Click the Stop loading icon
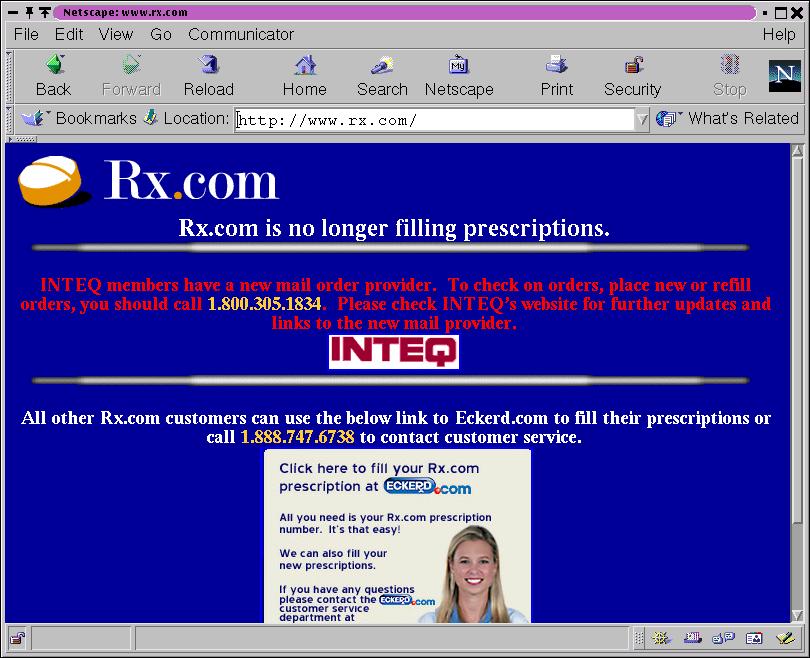810x658 pixels. tap(729, 66)
